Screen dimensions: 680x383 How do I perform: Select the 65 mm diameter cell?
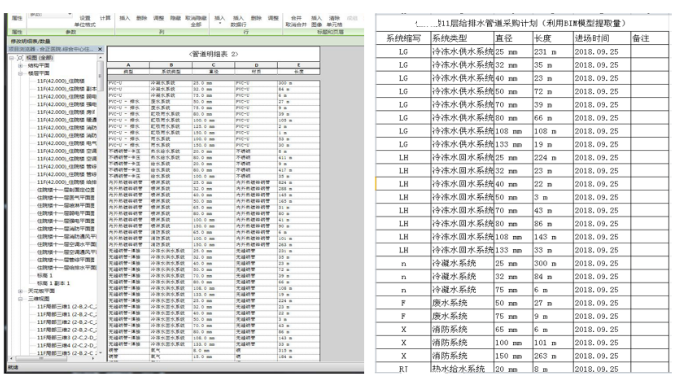(513, 329)
